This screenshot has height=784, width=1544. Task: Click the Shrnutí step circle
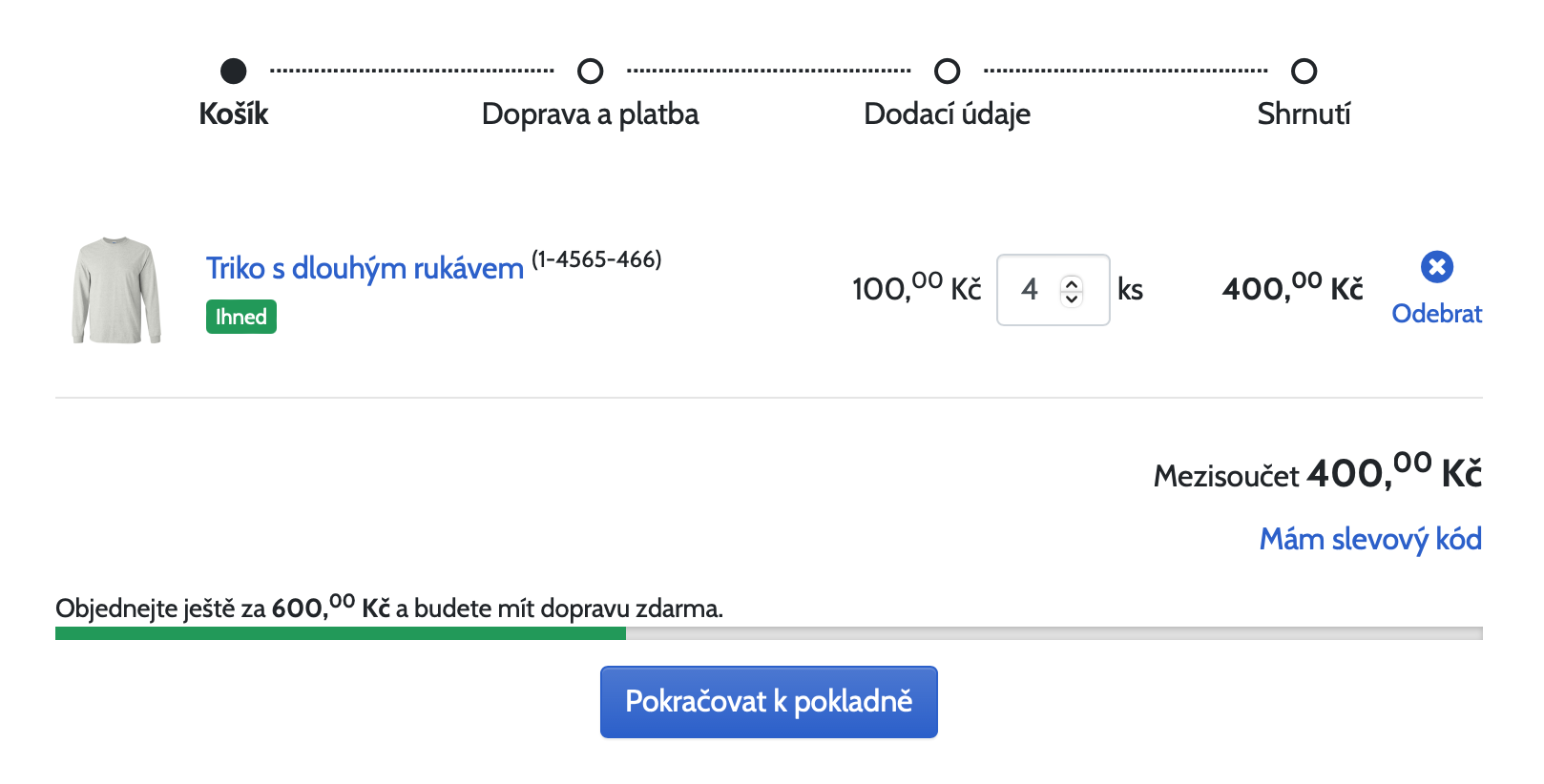[1304, 72]
